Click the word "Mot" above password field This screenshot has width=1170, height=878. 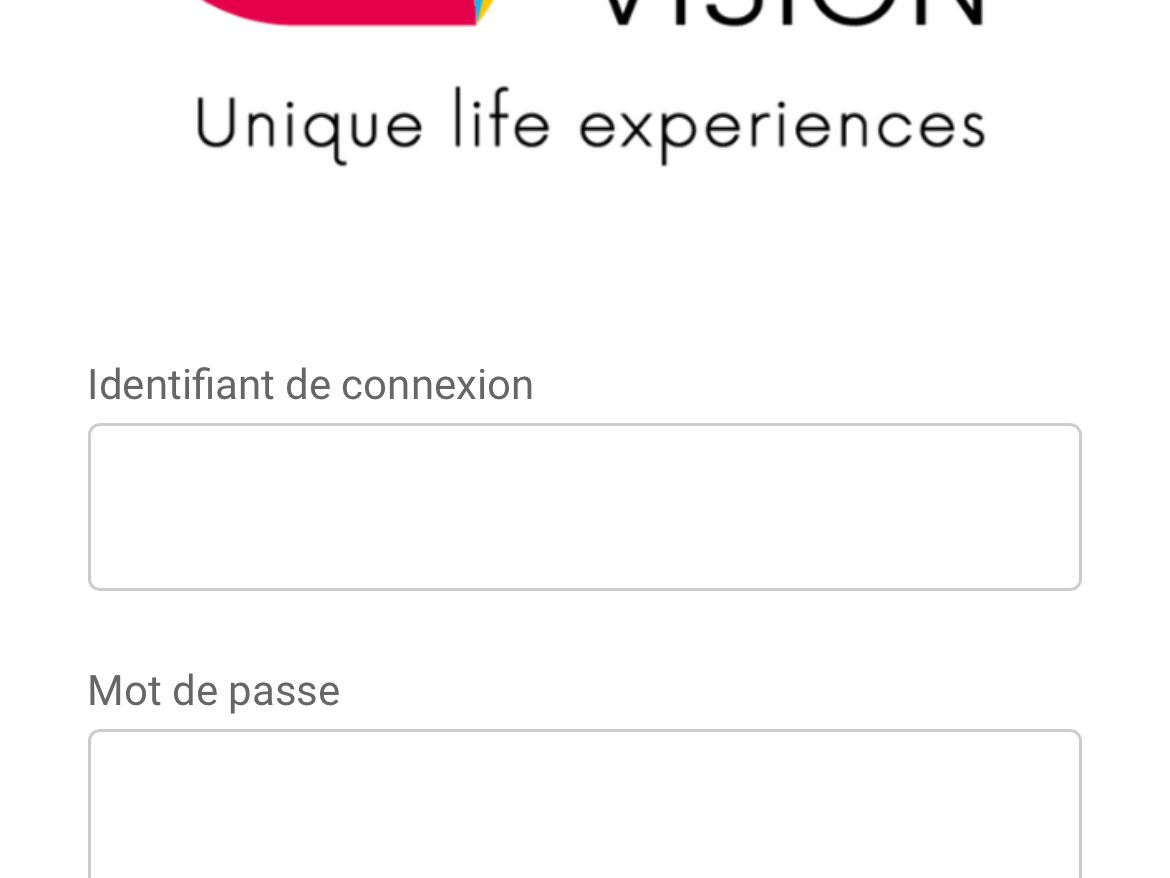[x=118, y=691]
